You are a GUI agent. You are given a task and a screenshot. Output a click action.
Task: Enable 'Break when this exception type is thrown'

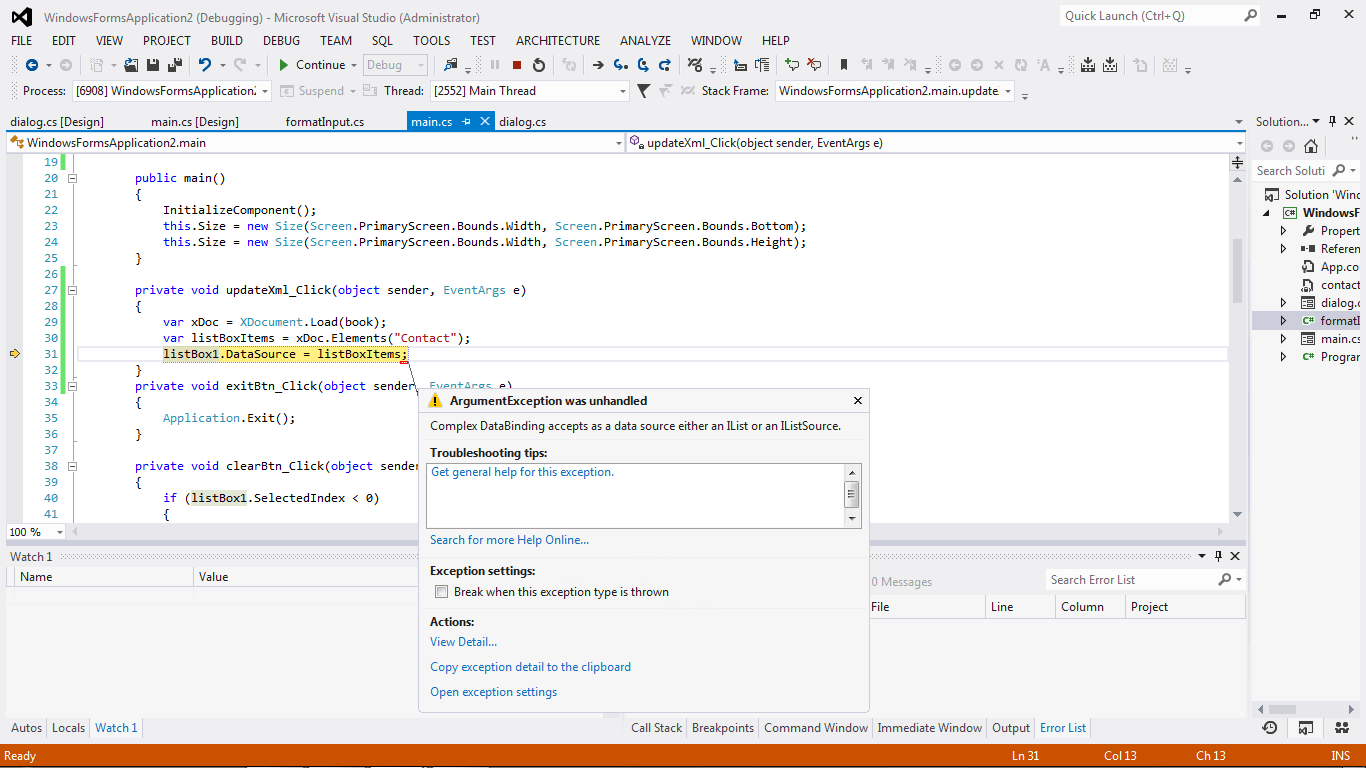click(x=441, y=592)
